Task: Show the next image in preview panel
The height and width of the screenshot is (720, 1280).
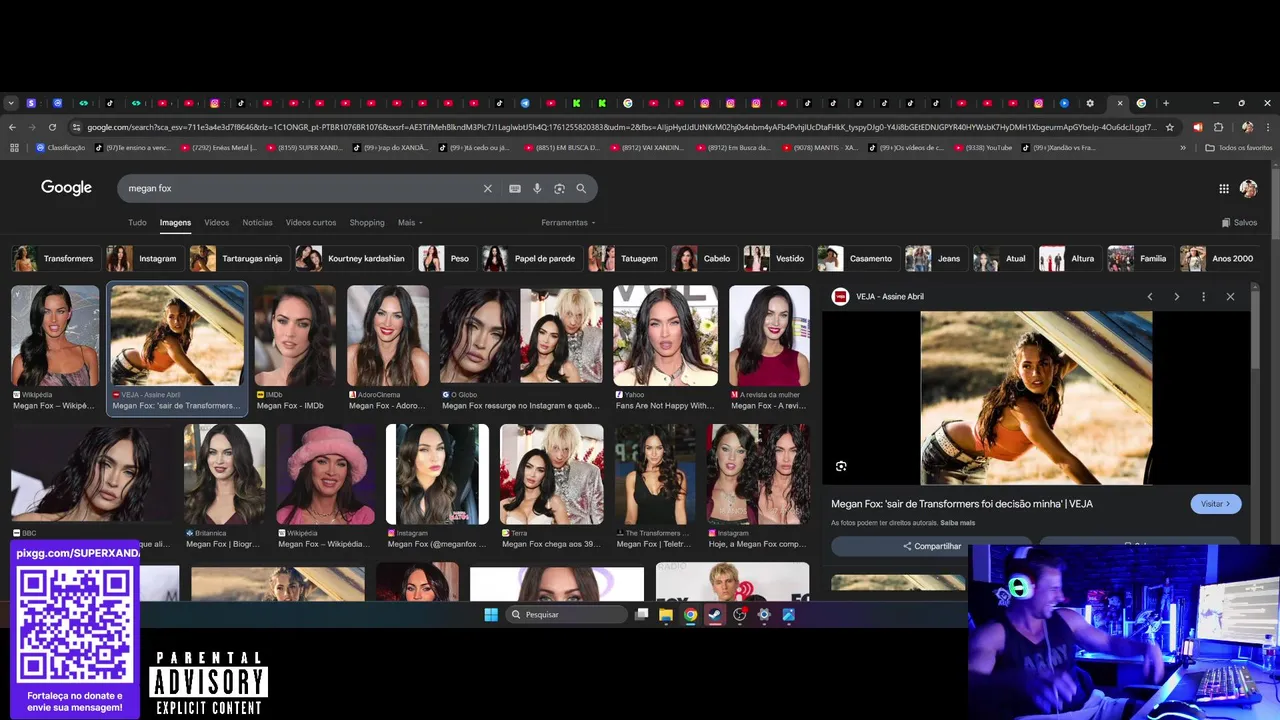Action: 1177,297
